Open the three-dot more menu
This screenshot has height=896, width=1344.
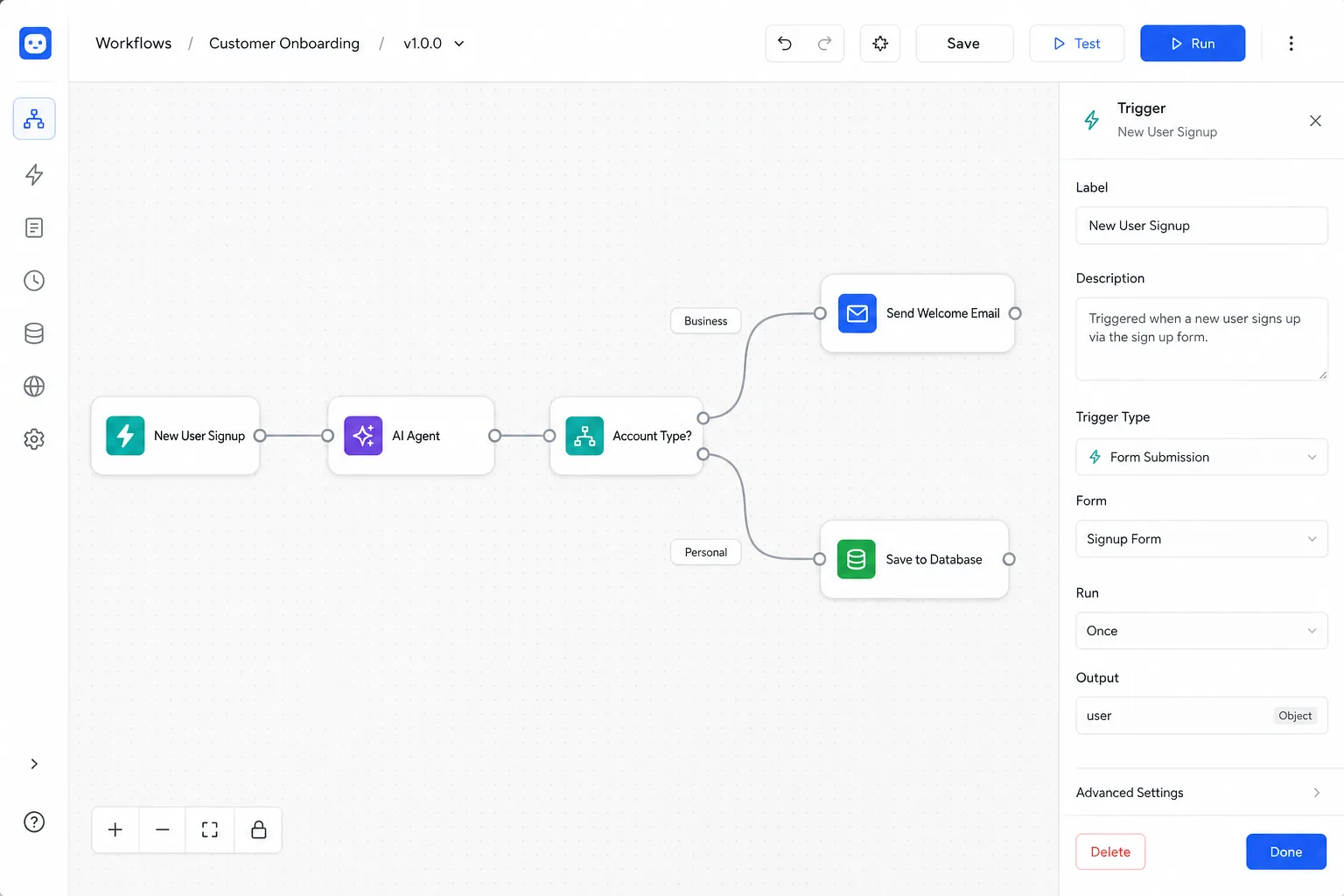click(1291, 44)
